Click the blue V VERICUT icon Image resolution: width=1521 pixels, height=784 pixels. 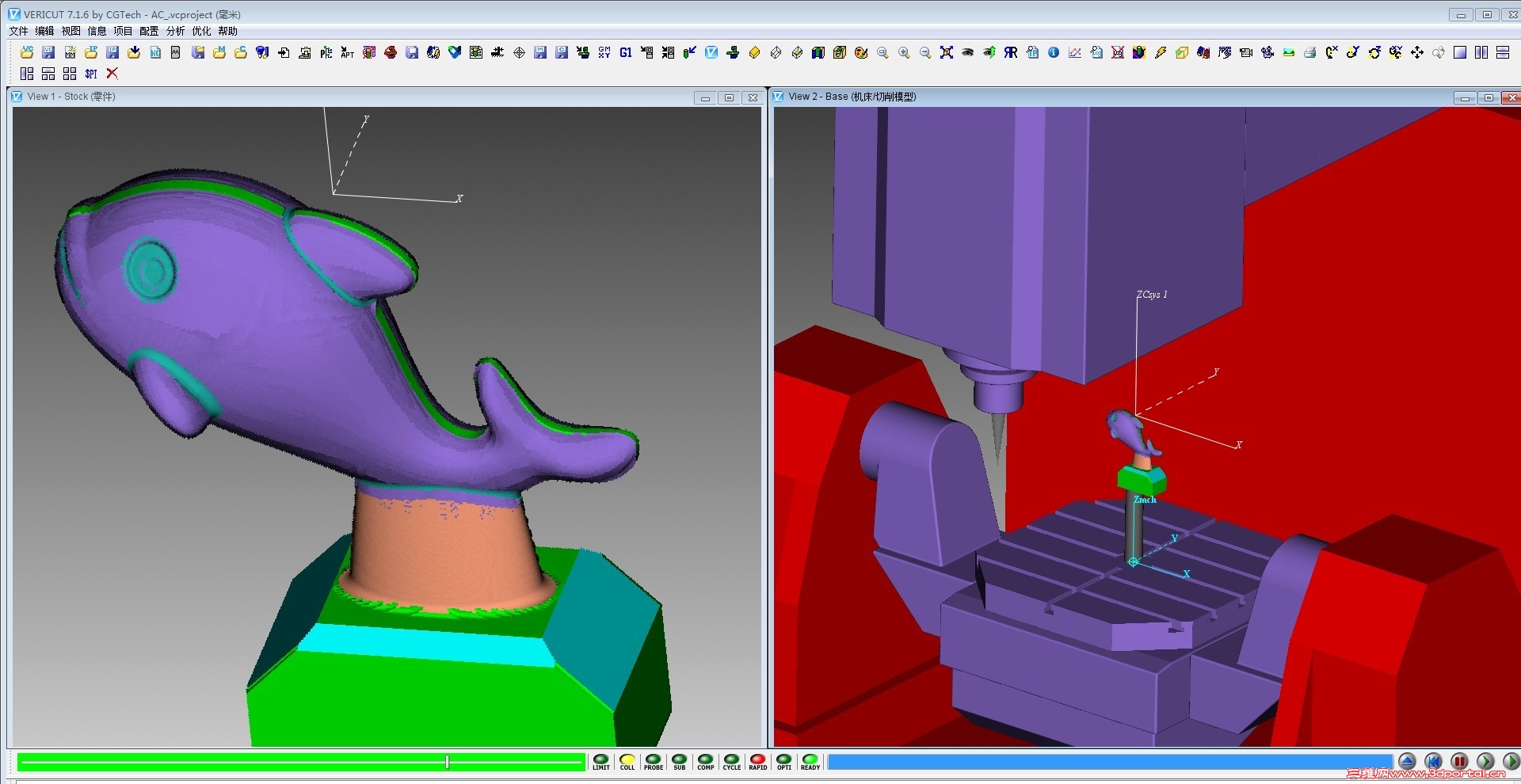click(711, 52)
